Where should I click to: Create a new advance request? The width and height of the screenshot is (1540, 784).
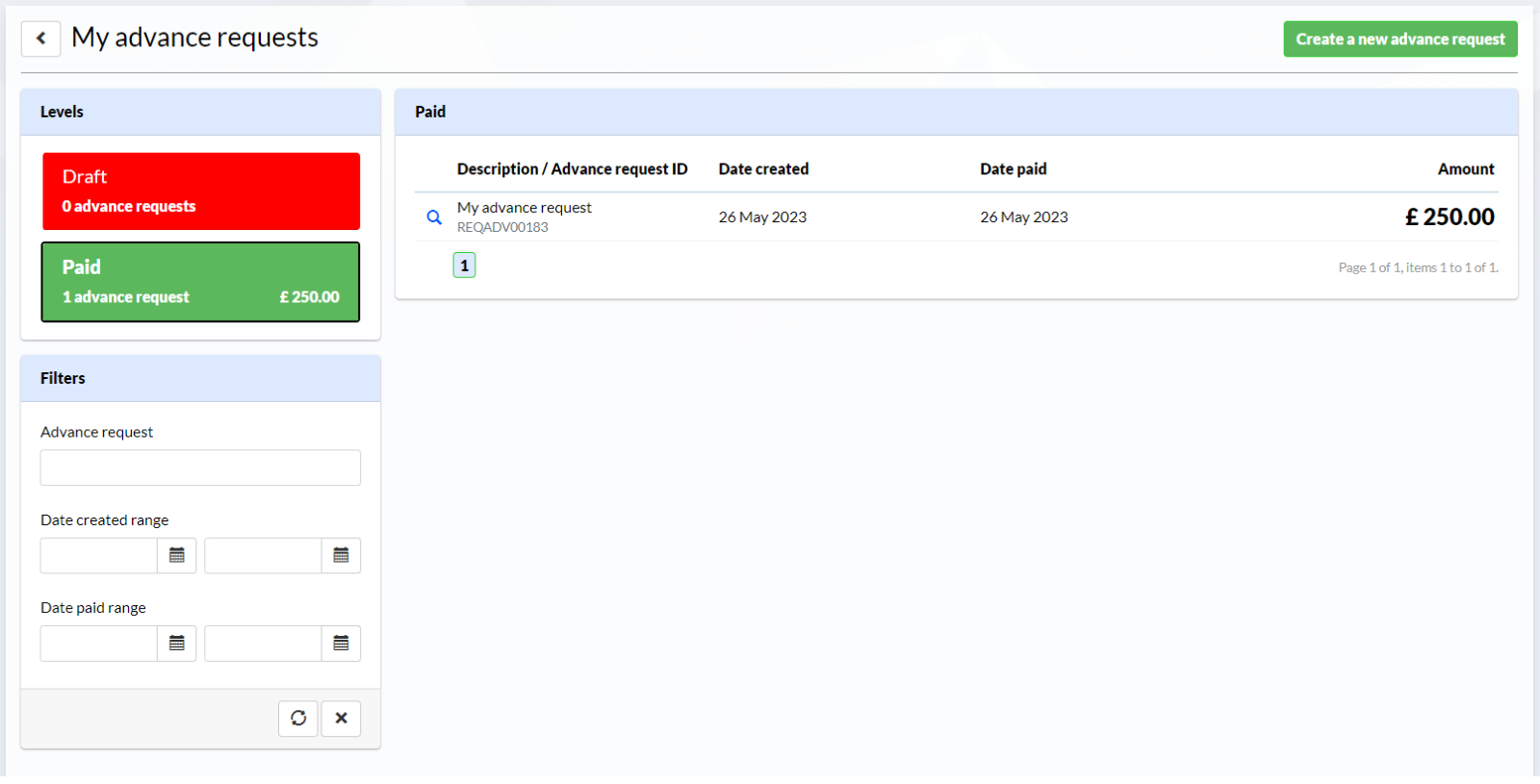pos(1400,39)
